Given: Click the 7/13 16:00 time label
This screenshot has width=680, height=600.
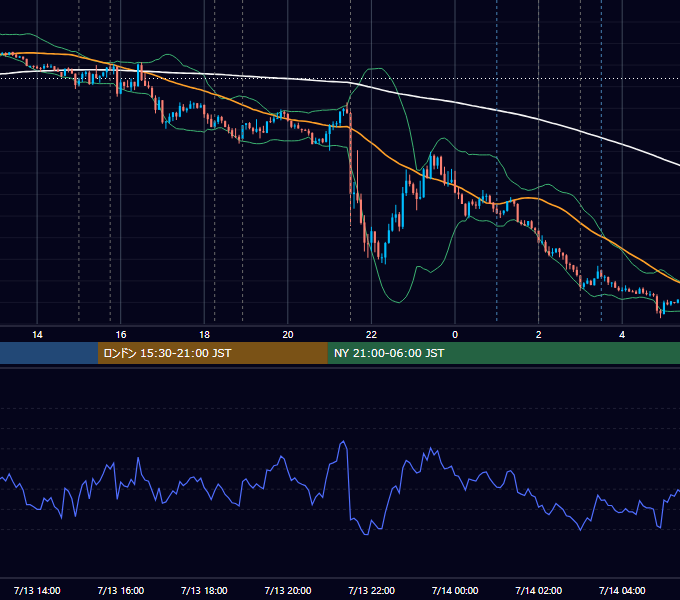Looking at the screenshot, I should click(x=121, y=590).
